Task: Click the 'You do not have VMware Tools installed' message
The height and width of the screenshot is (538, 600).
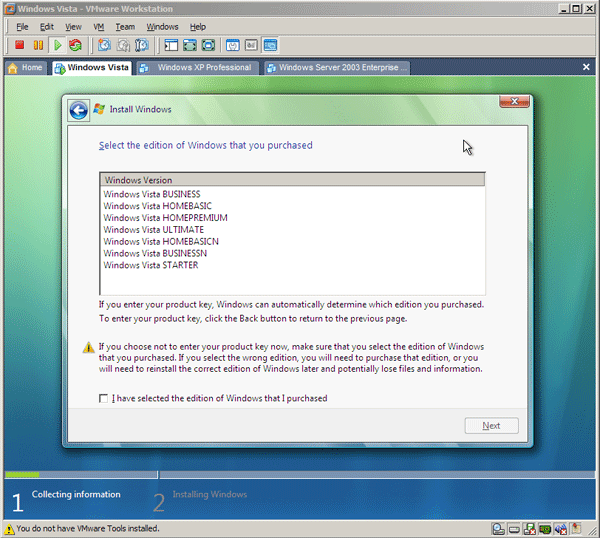Action: [88, 528]
